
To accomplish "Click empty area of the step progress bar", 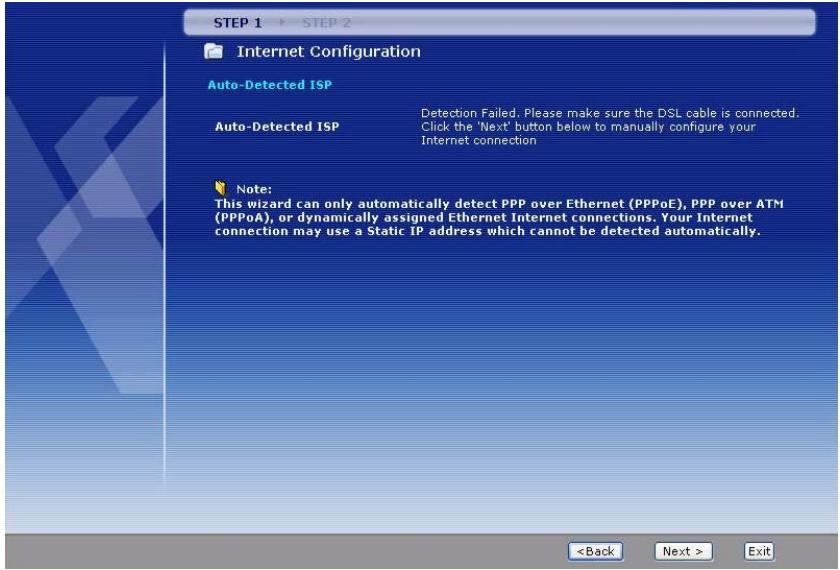I will pyautogui.click(x=600, y=21).
